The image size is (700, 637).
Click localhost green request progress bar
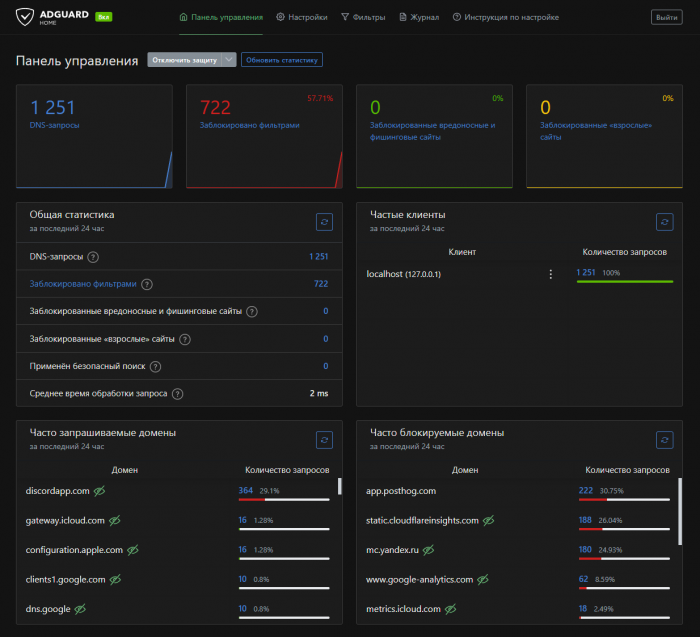point(624,282)
